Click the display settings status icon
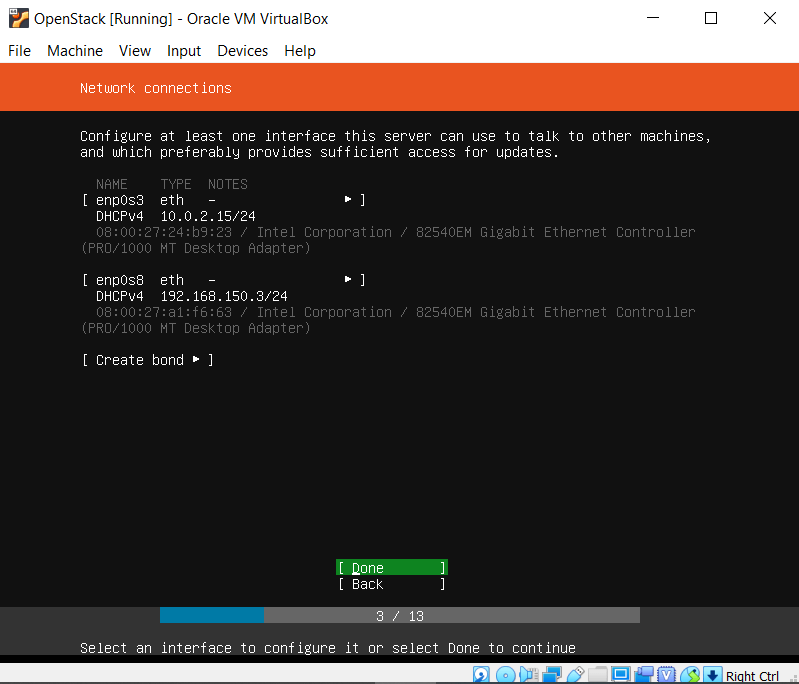This screenshot has width=799, height=684. coord(621,675)
